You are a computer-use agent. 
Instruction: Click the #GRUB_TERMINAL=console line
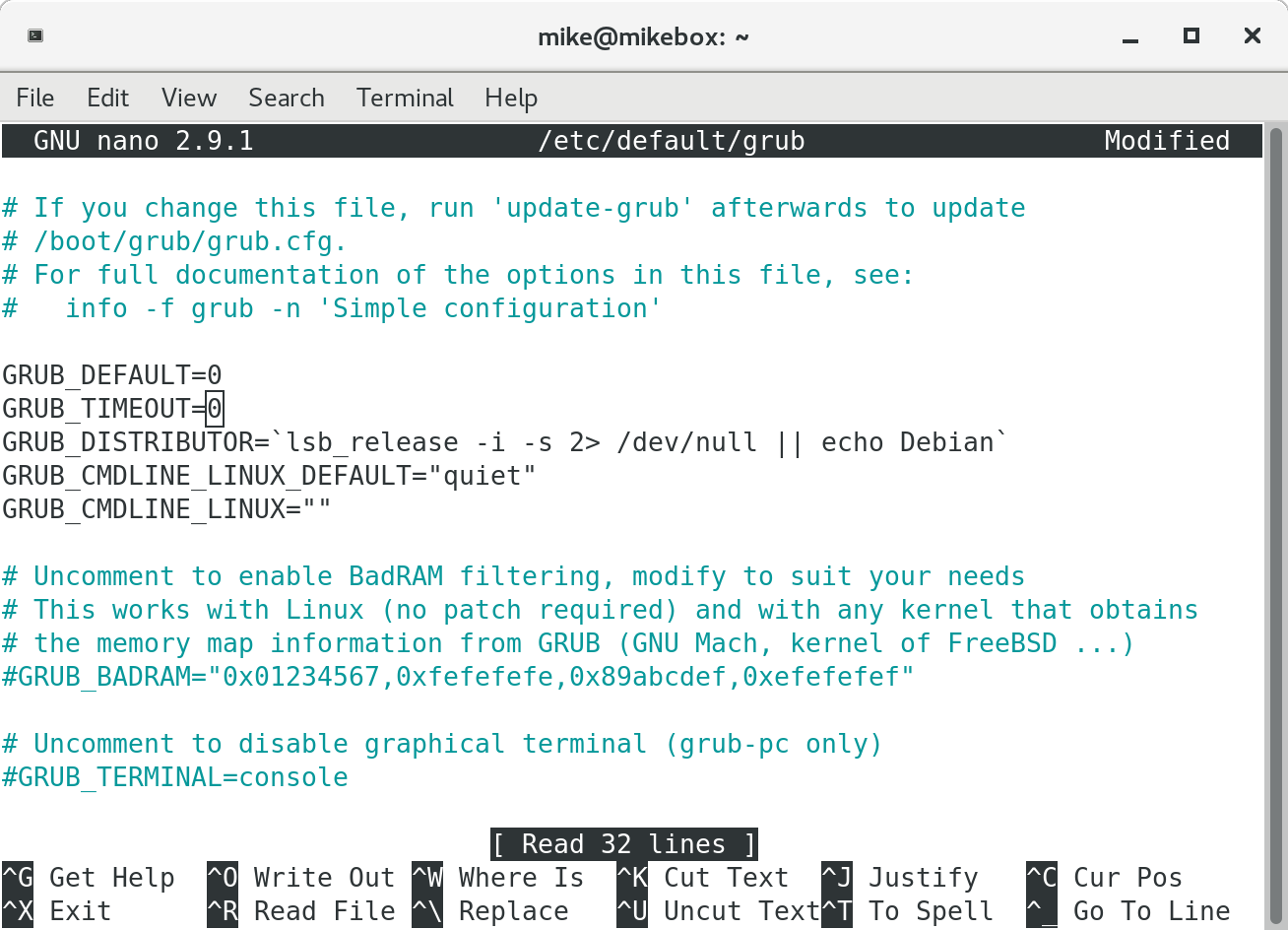175,777
